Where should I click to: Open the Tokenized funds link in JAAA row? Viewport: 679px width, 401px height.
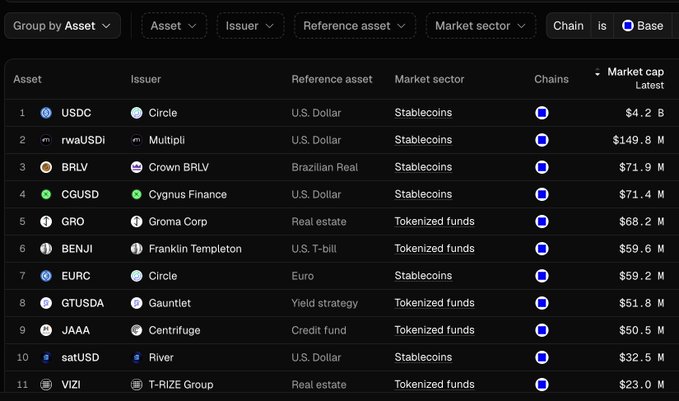(x=434, y=330)
